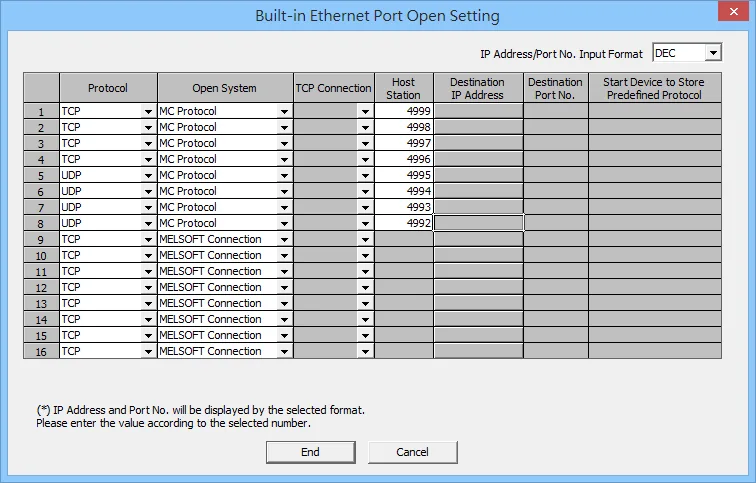Click the Host Station field showing 4996

click(404, 159)
